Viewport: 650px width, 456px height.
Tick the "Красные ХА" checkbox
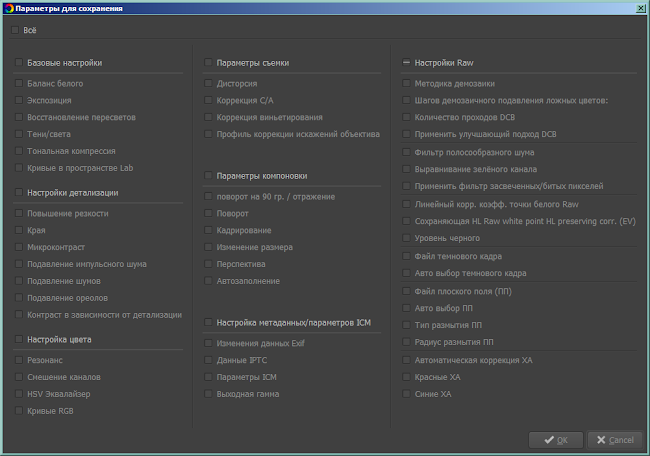[406, 377]
